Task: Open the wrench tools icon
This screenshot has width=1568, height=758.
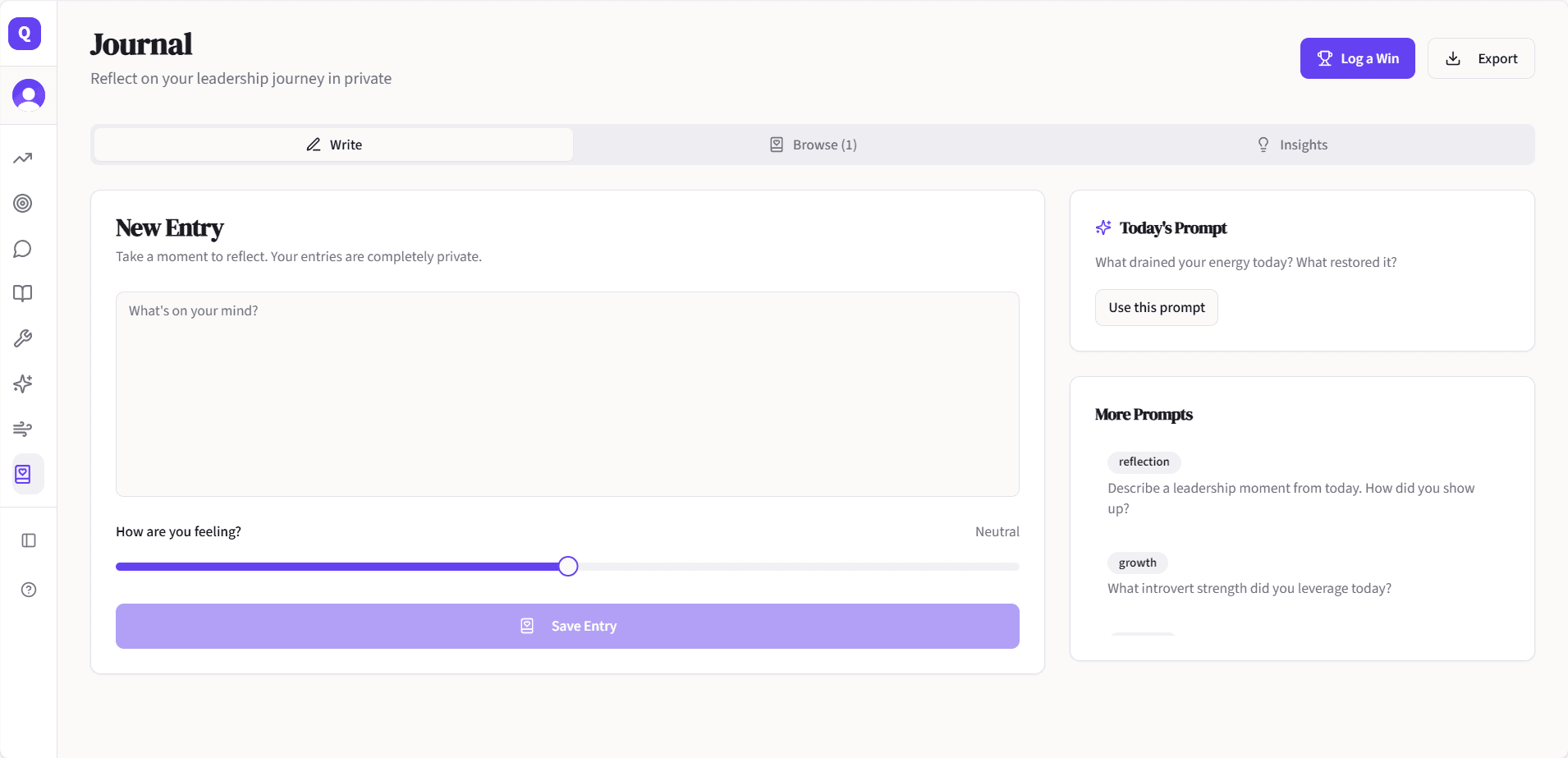Action: 23,339
